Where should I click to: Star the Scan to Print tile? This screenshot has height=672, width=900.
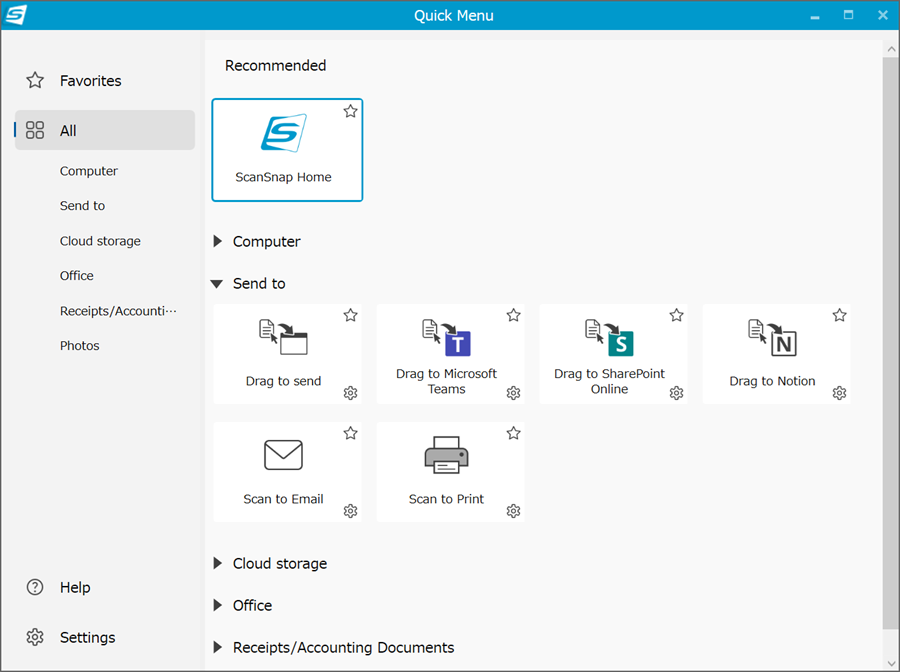click(x=514, y=433)
